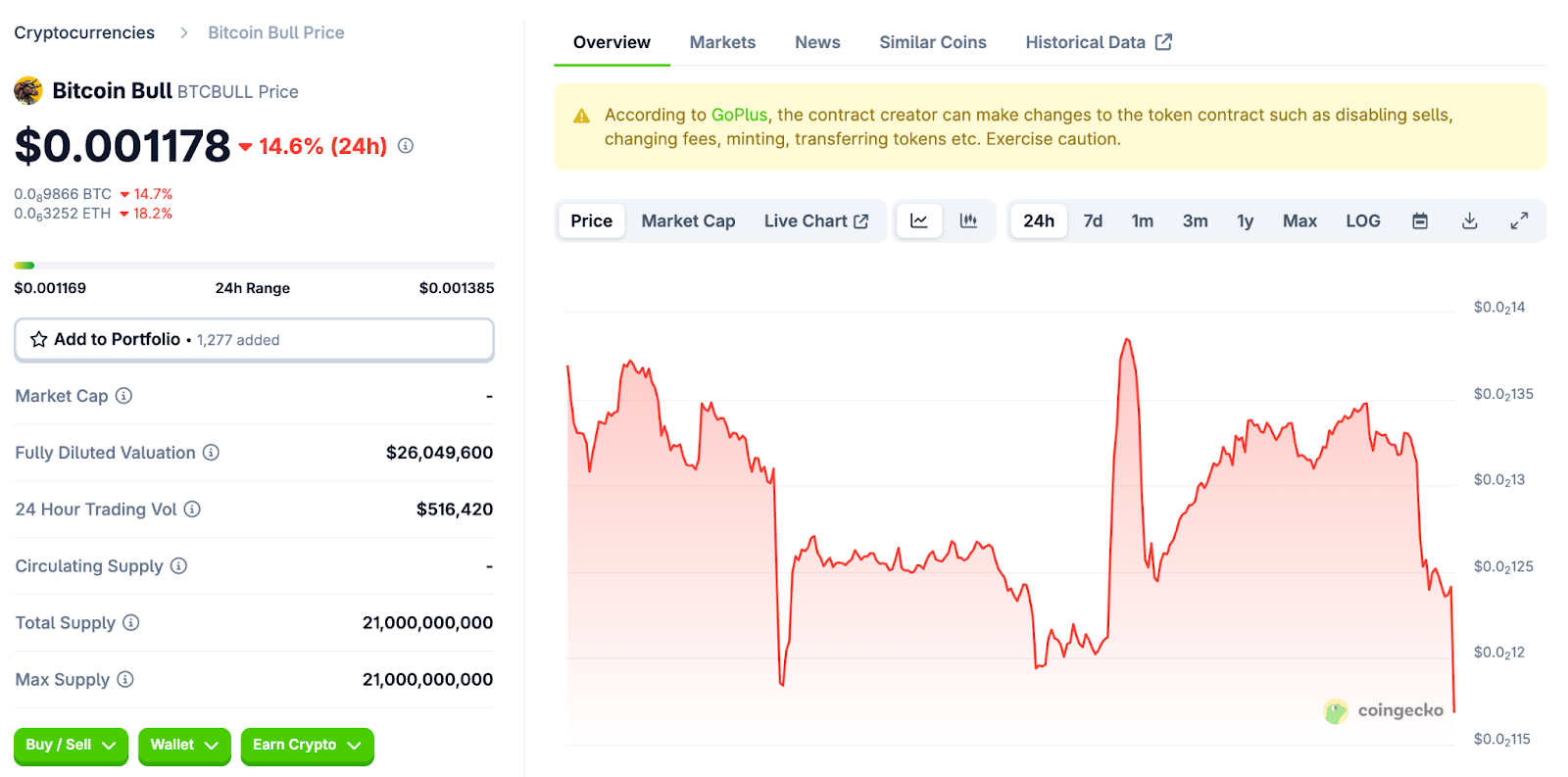Viewport: 1568px width, 777px height.
Task: Expand the Earn Crypto dropdown
Action: click(307, 746)
